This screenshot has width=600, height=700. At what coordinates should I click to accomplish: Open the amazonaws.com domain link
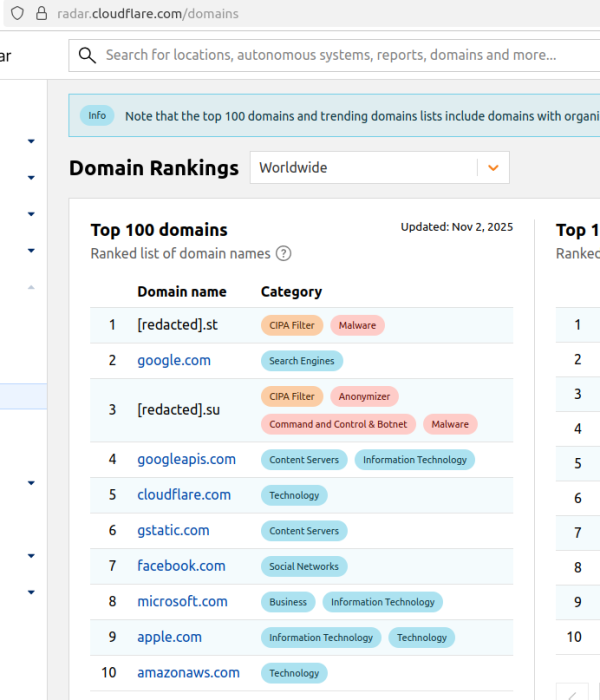point(188,673)
